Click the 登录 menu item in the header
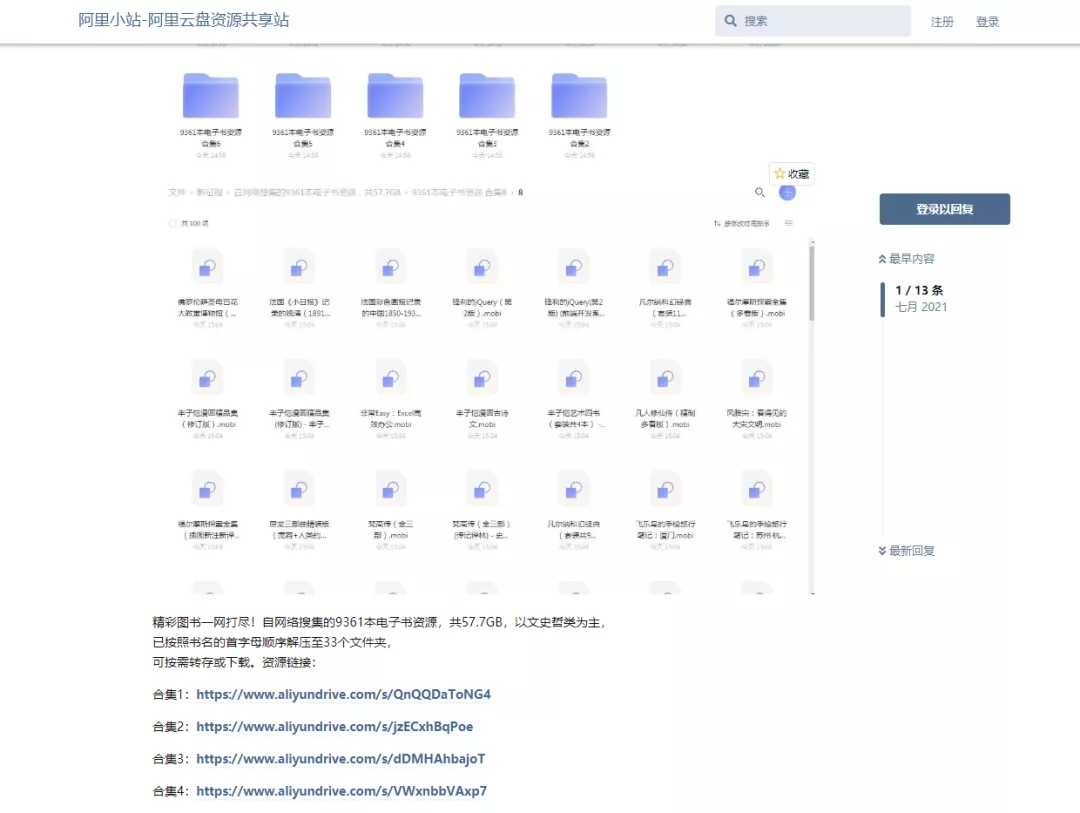Screen dimensions: 1080x813 pyautogui.click(x=986, y=21)
